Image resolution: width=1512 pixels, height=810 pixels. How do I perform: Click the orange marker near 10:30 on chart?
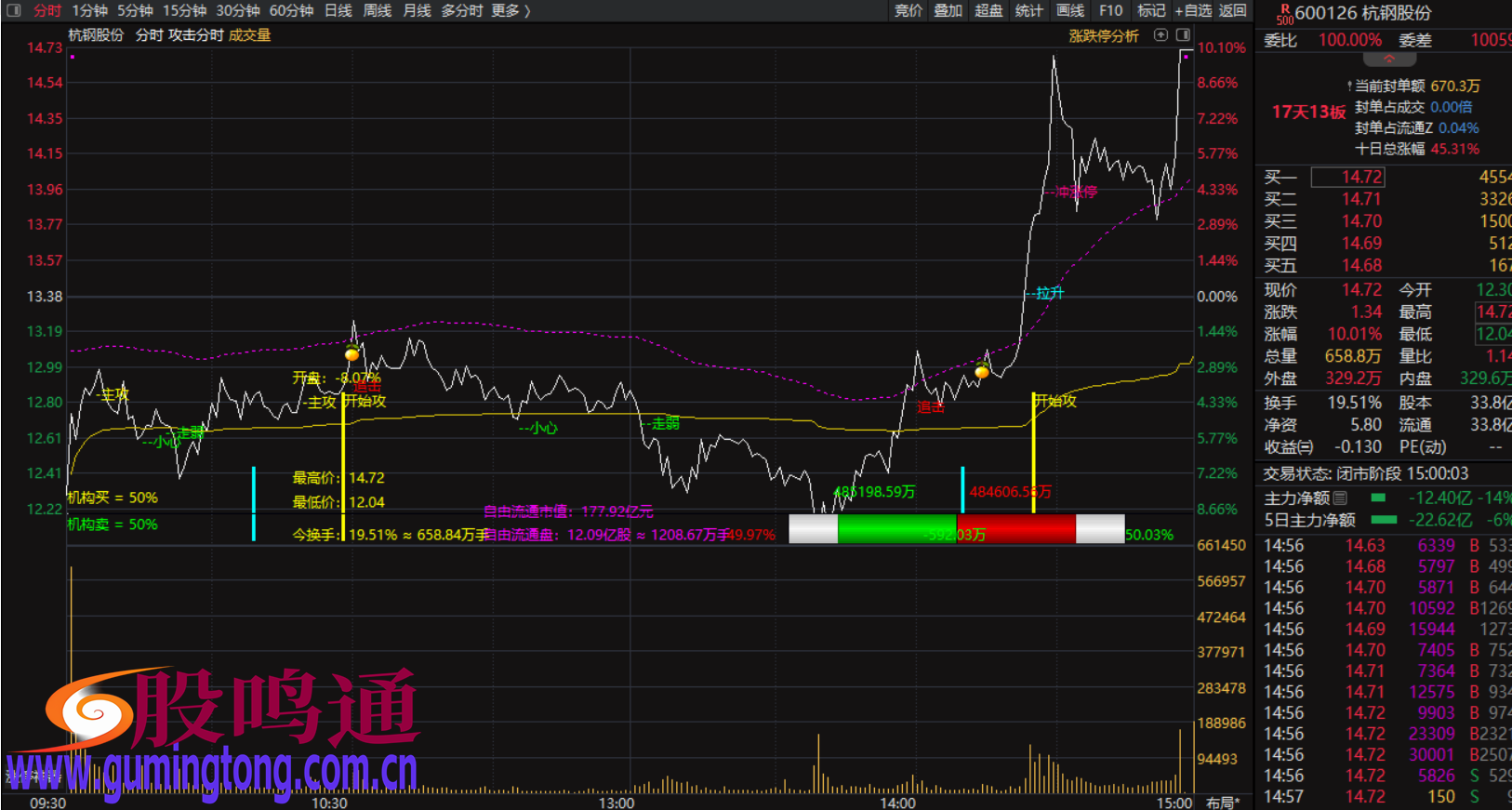351,354
